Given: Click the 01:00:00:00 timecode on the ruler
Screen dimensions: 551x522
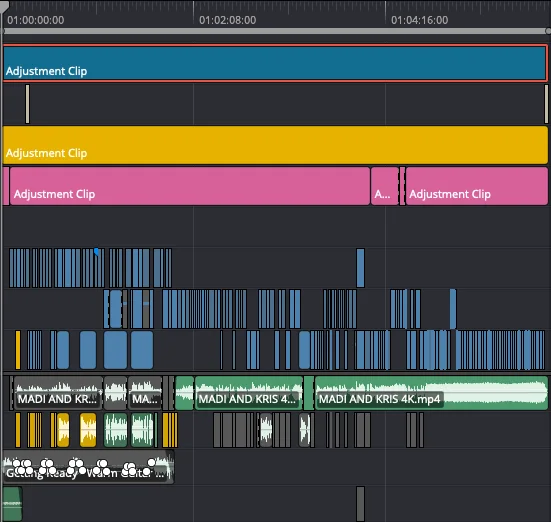Looking at the screenshot, I should [x=35, y=20].
